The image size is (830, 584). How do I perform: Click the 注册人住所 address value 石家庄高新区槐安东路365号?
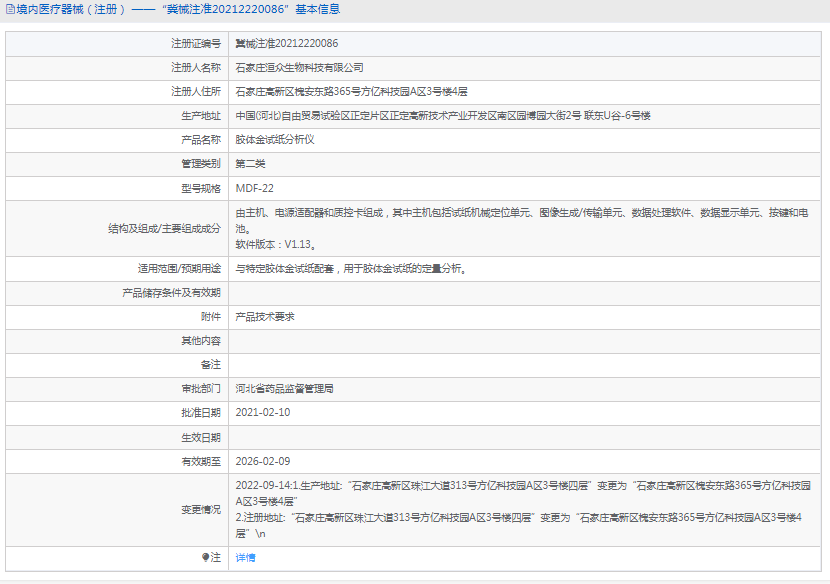(x=351, y=92)
